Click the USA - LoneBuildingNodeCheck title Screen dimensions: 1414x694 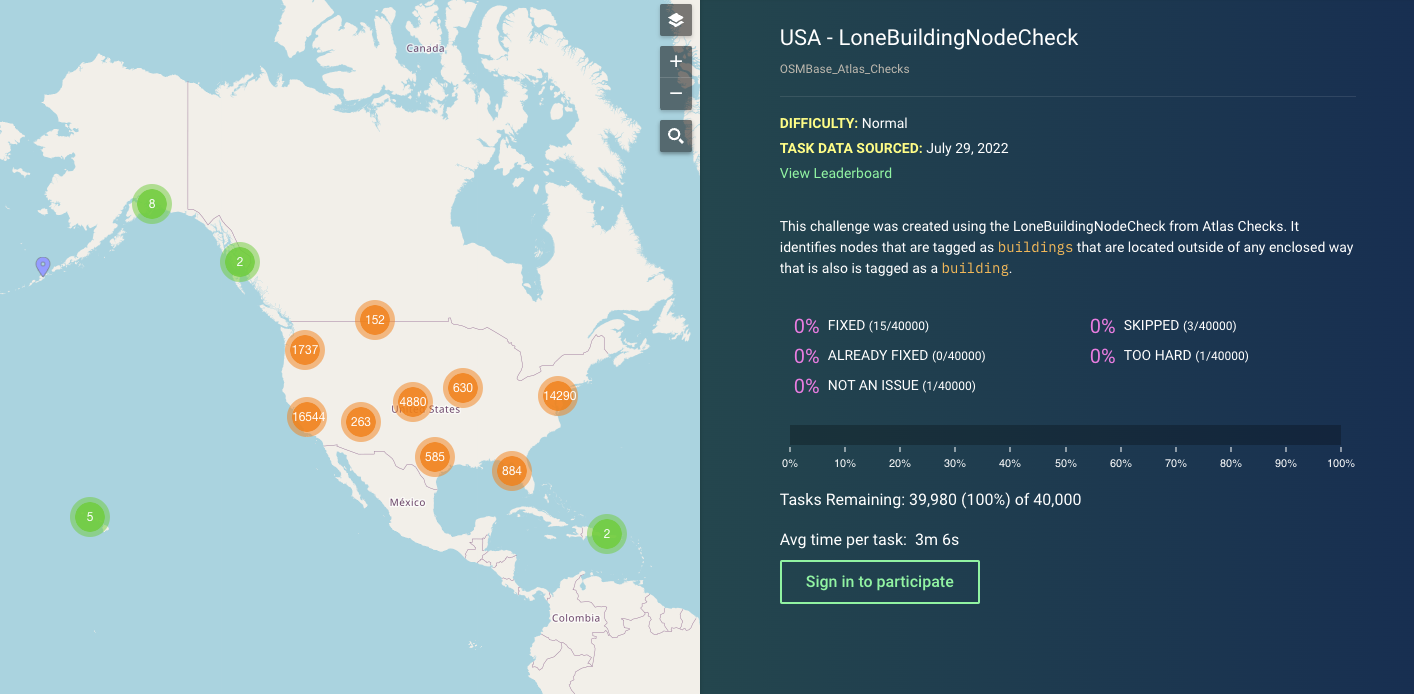[x=929, y=38]
